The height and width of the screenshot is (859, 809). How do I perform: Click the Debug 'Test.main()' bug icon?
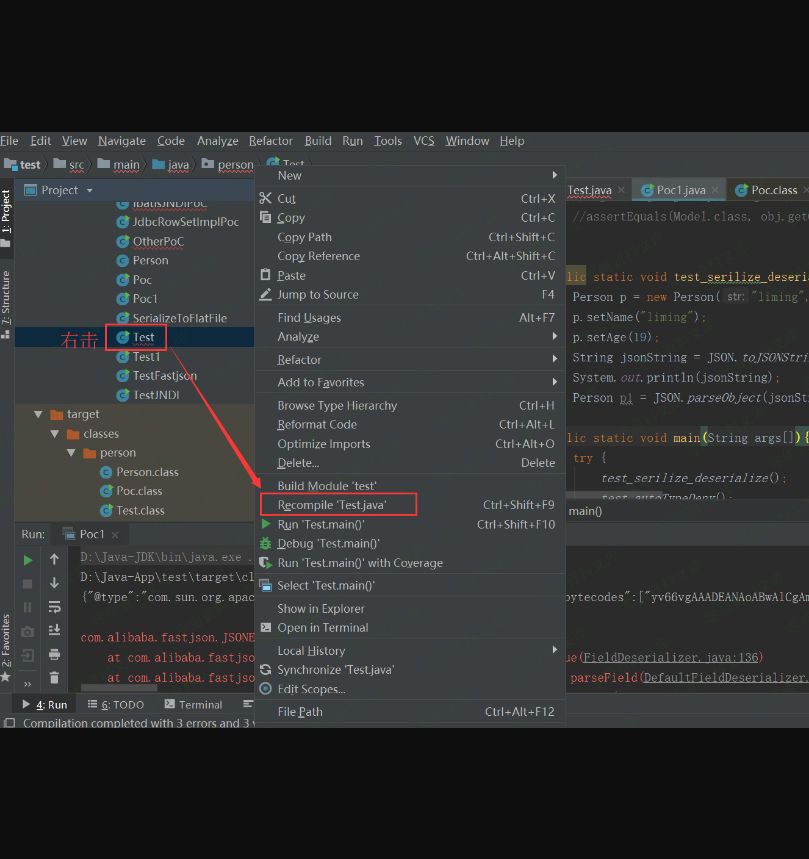(x=266, y=544)
